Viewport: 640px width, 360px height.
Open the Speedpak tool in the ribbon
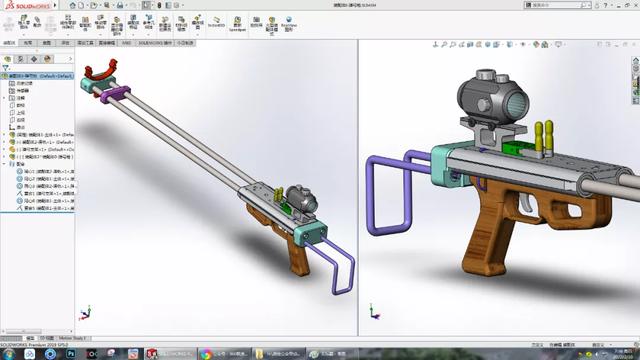pos(237,24)
